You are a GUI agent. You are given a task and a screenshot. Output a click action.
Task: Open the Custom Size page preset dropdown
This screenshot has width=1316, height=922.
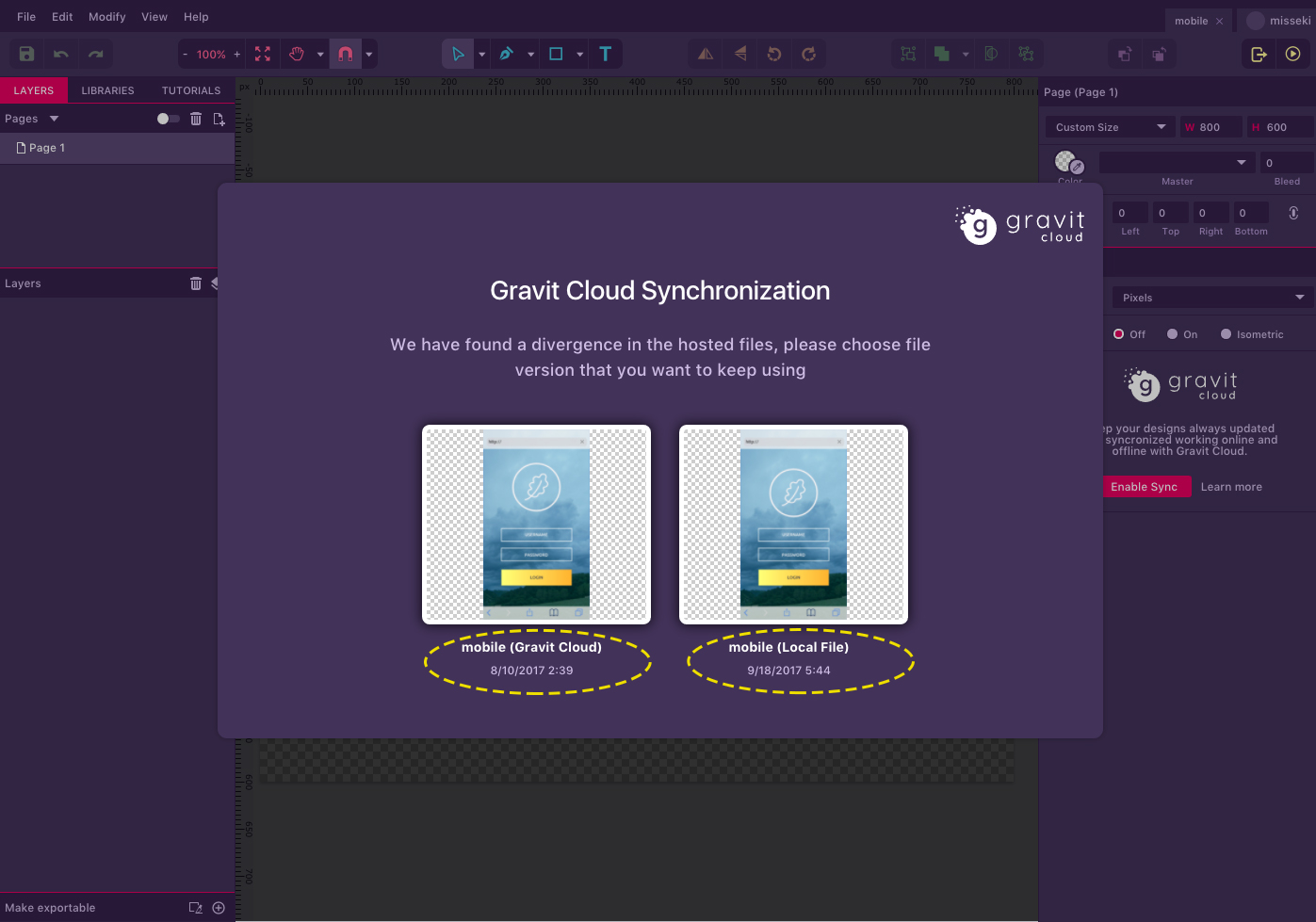pos(1111,127)
